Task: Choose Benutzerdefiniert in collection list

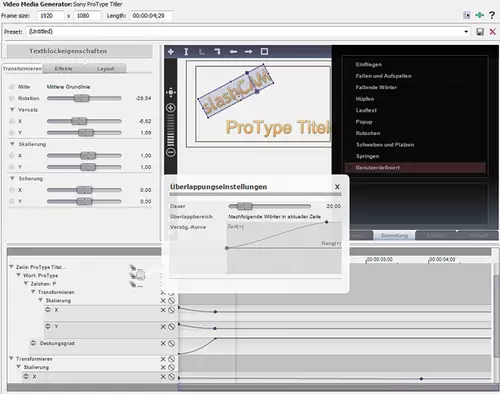Action: 415,168
